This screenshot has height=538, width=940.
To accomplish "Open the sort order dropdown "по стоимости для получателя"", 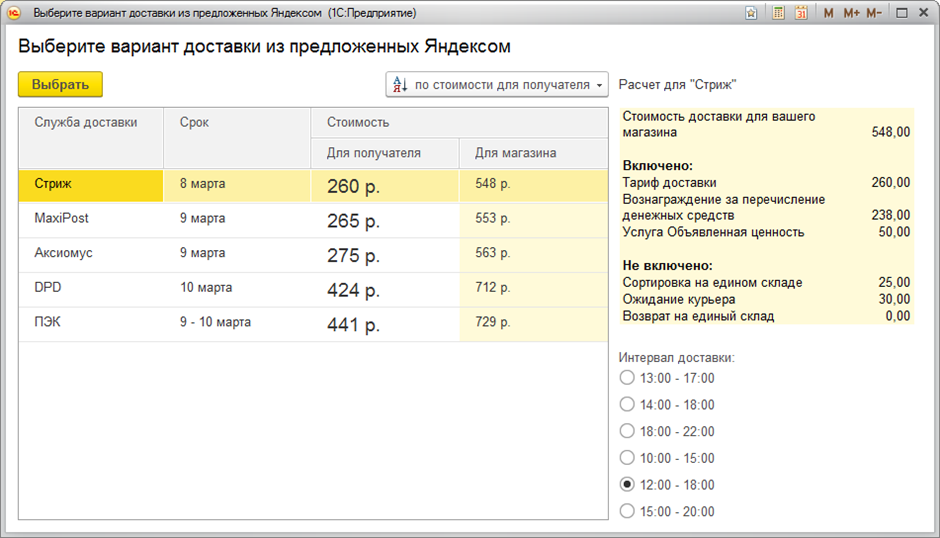I will tap(497, 85).
